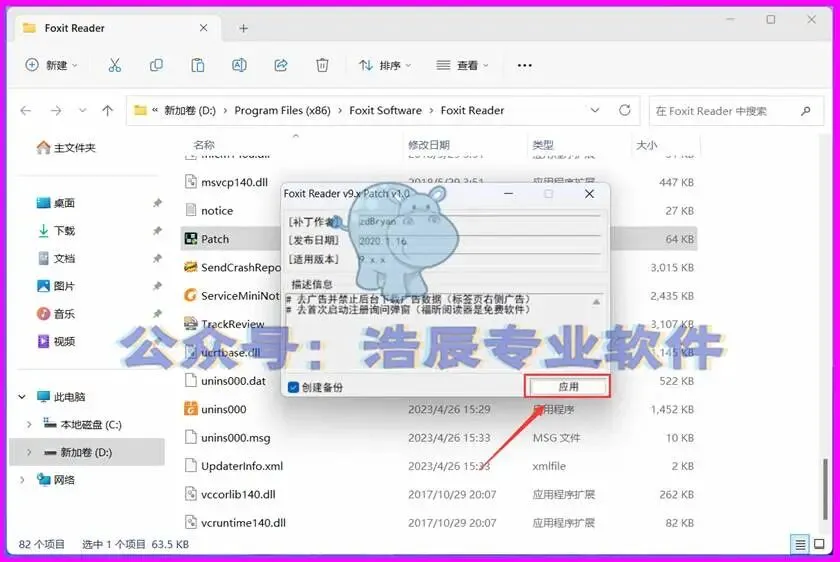The height and width of the screenshot is (562, 840).
Task: Open the 新建 (New) menu
Action: pos(51,65)
